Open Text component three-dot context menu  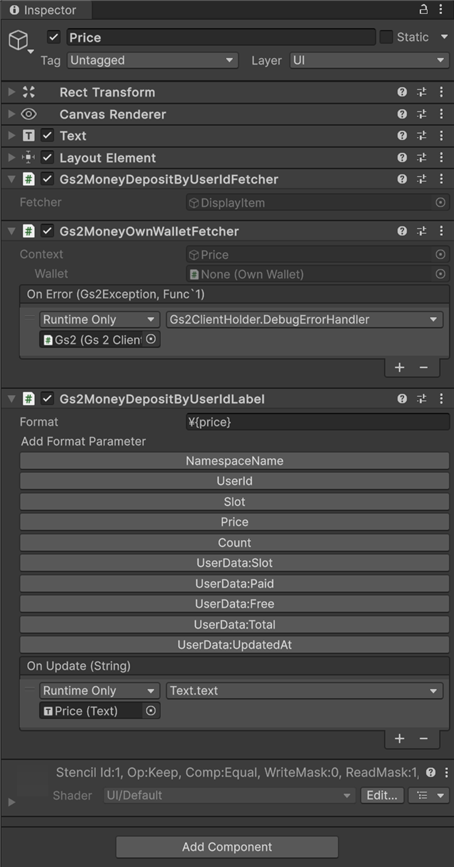[441, 136]
